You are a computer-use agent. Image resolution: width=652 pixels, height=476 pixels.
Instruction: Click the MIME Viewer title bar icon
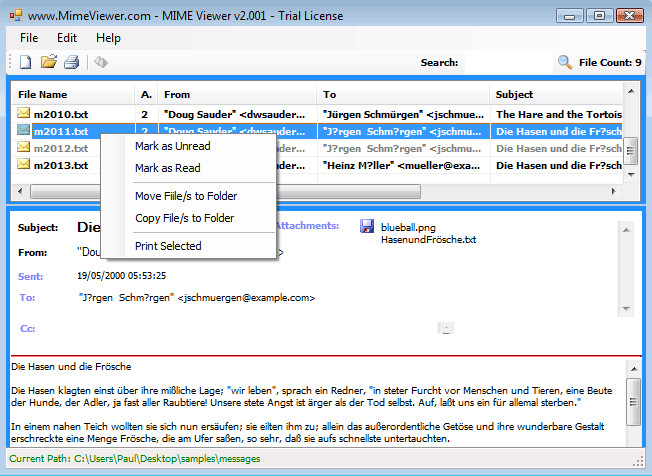pos(16,16)
